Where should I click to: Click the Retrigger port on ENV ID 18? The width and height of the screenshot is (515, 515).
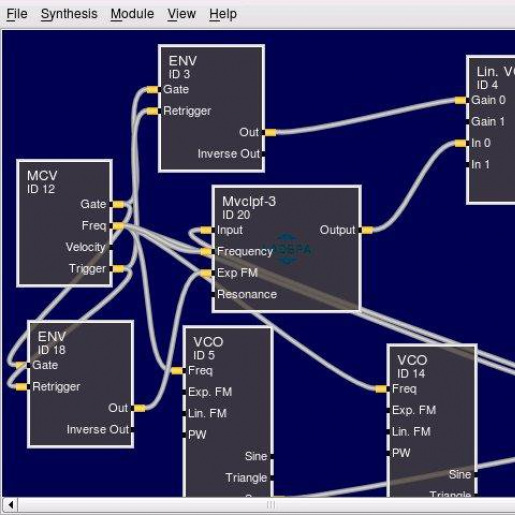click(x=22, y=387)
